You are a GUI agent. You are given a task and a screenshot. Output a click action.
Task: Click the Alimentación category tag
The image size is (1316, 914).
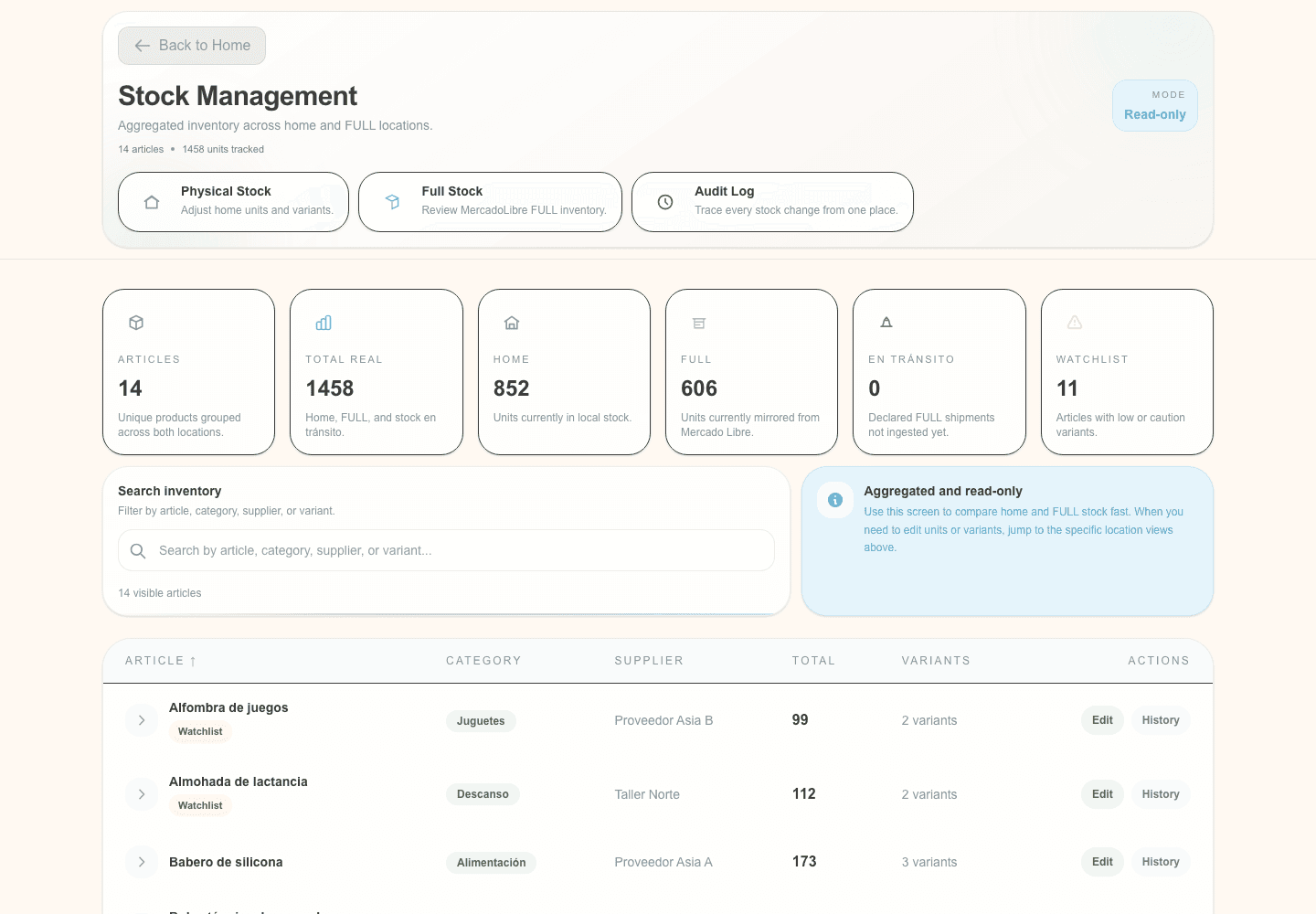(x=491, y=863)
